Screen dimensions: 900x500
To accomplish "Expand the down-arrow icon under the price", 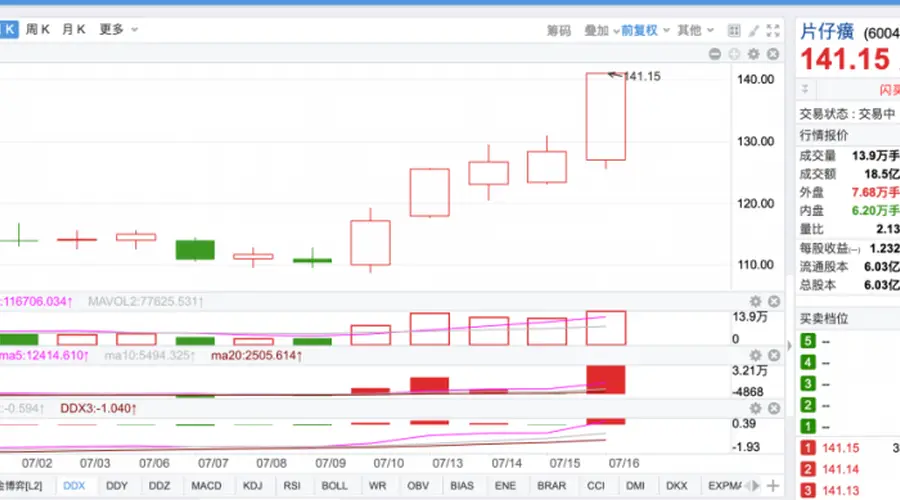I will tap(805, 90).
